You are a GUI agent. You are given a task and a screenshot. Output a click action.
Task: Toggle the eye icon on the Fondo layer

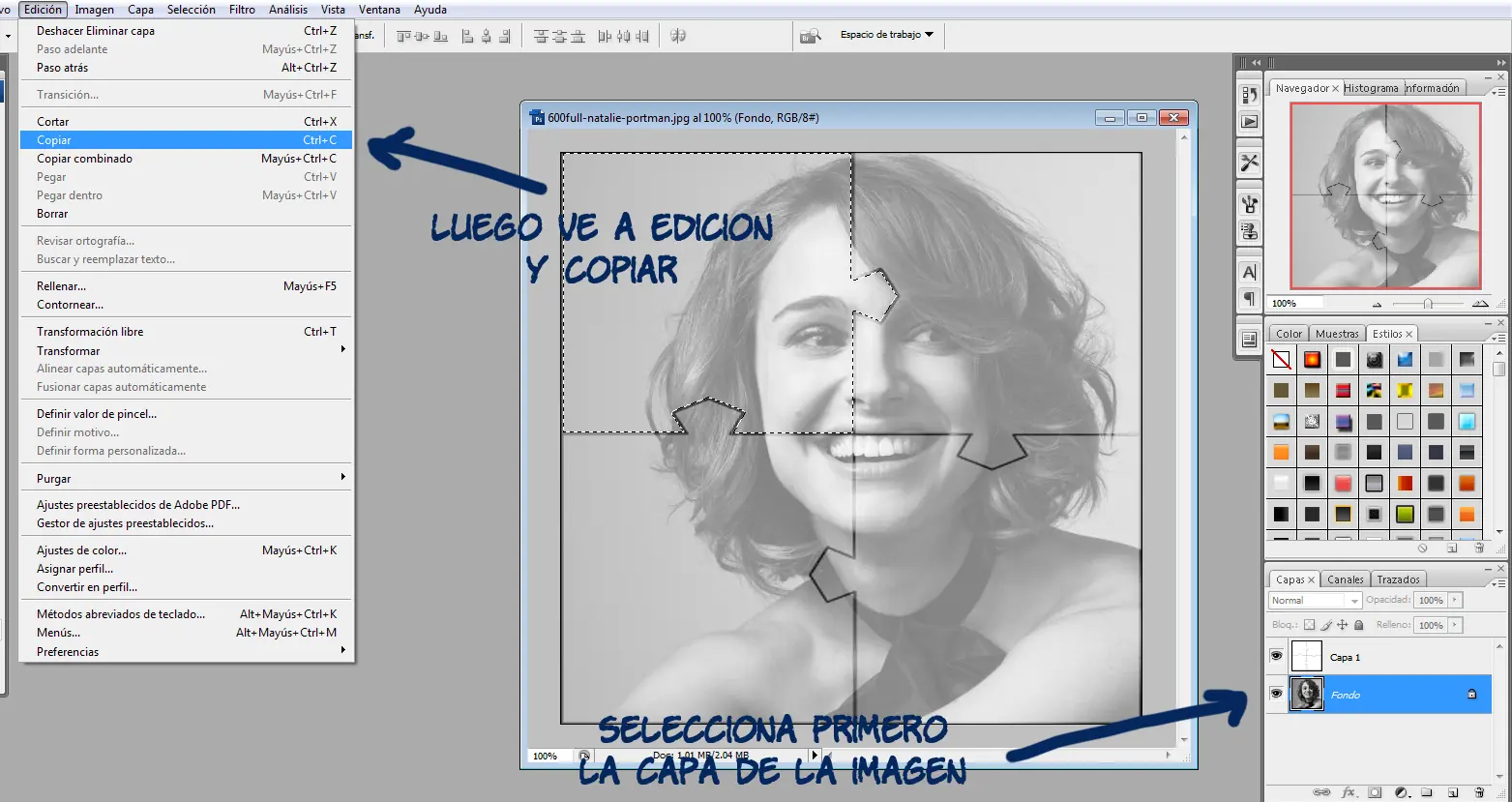point(1276,694)
